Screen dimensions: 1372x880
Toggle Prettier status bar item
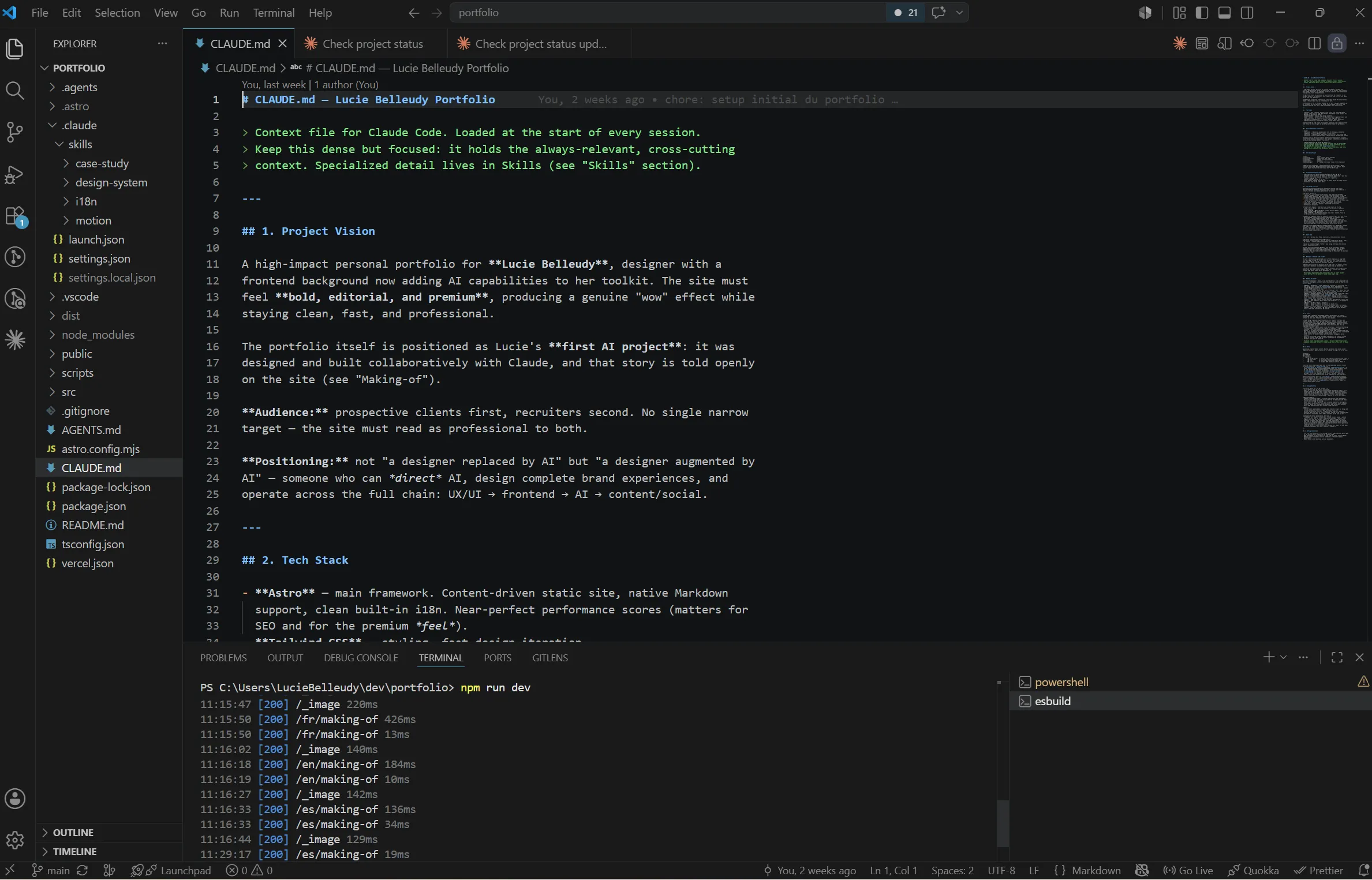pyautogui.click(x=1318, y=870)
